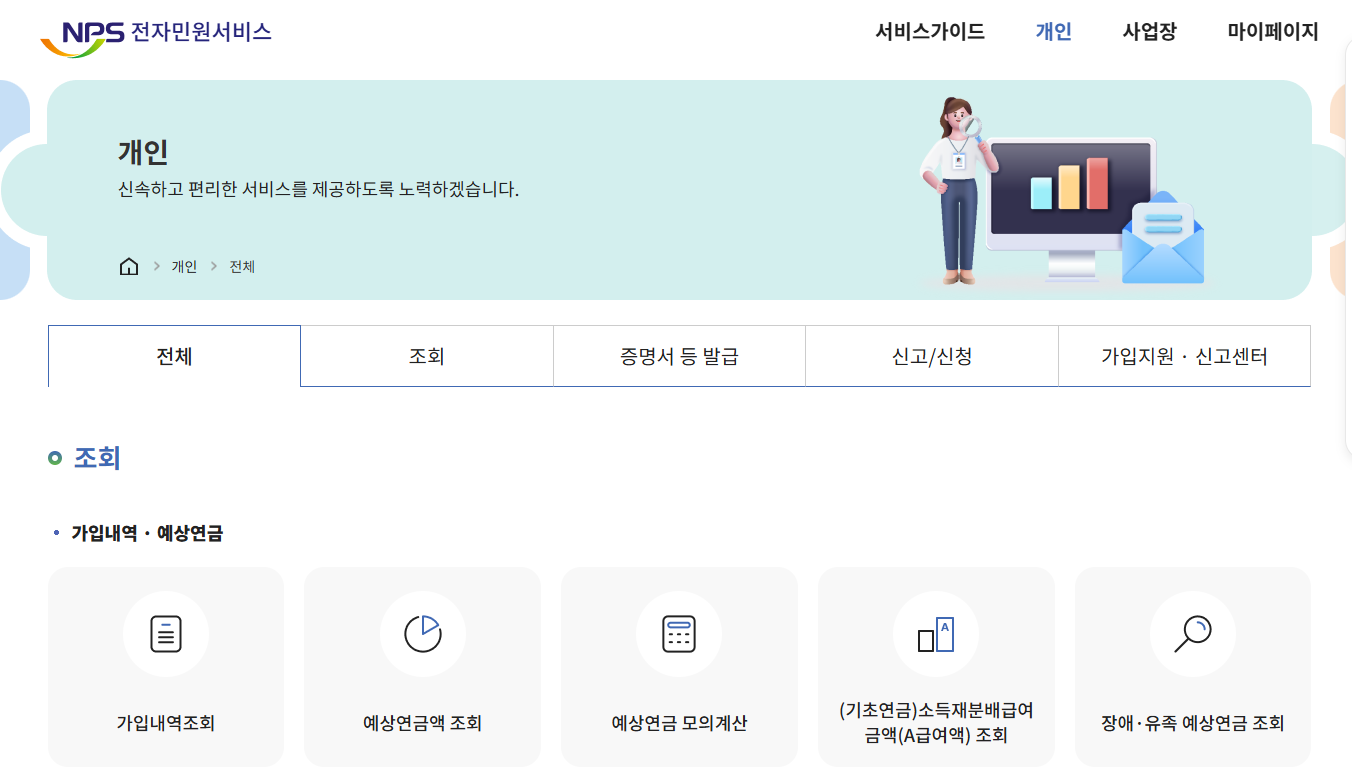This screenshot has width=1352, height=775.
Task: Click the 가입내역조회 document icon
Action: point(166,633)
